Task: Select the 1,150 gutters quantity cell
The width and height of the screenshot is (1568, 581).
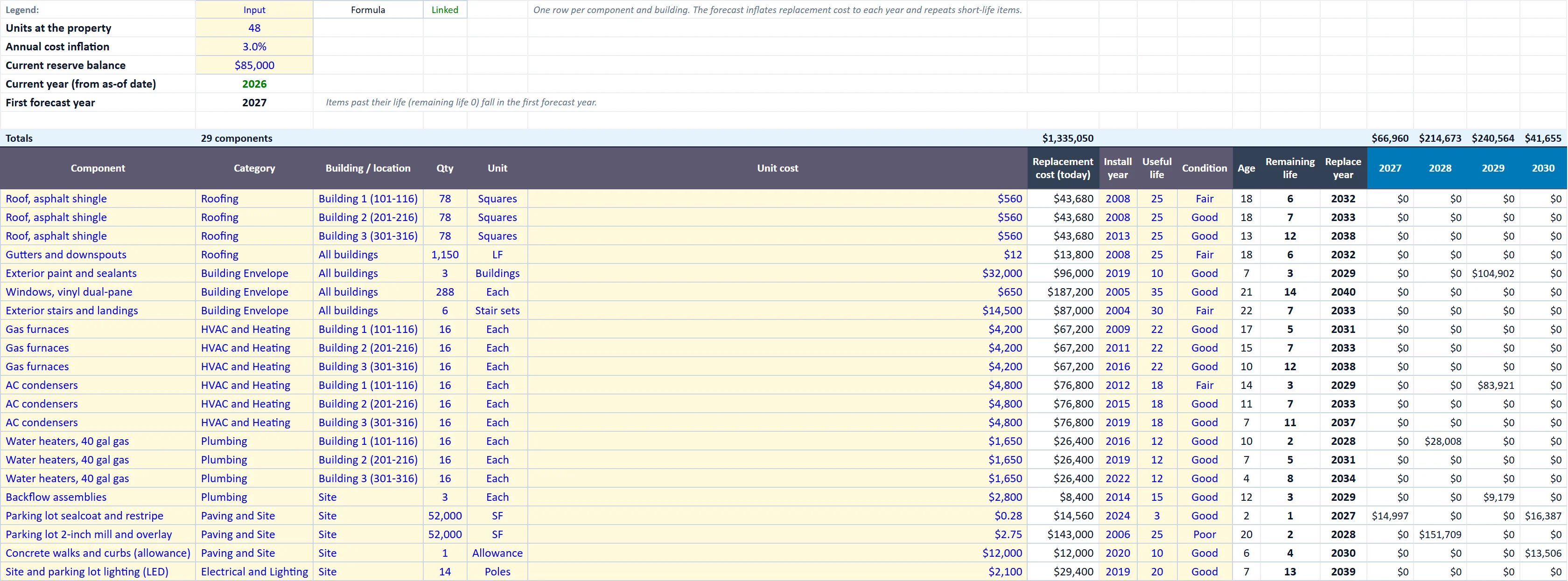Action: [x=445, y=255]
